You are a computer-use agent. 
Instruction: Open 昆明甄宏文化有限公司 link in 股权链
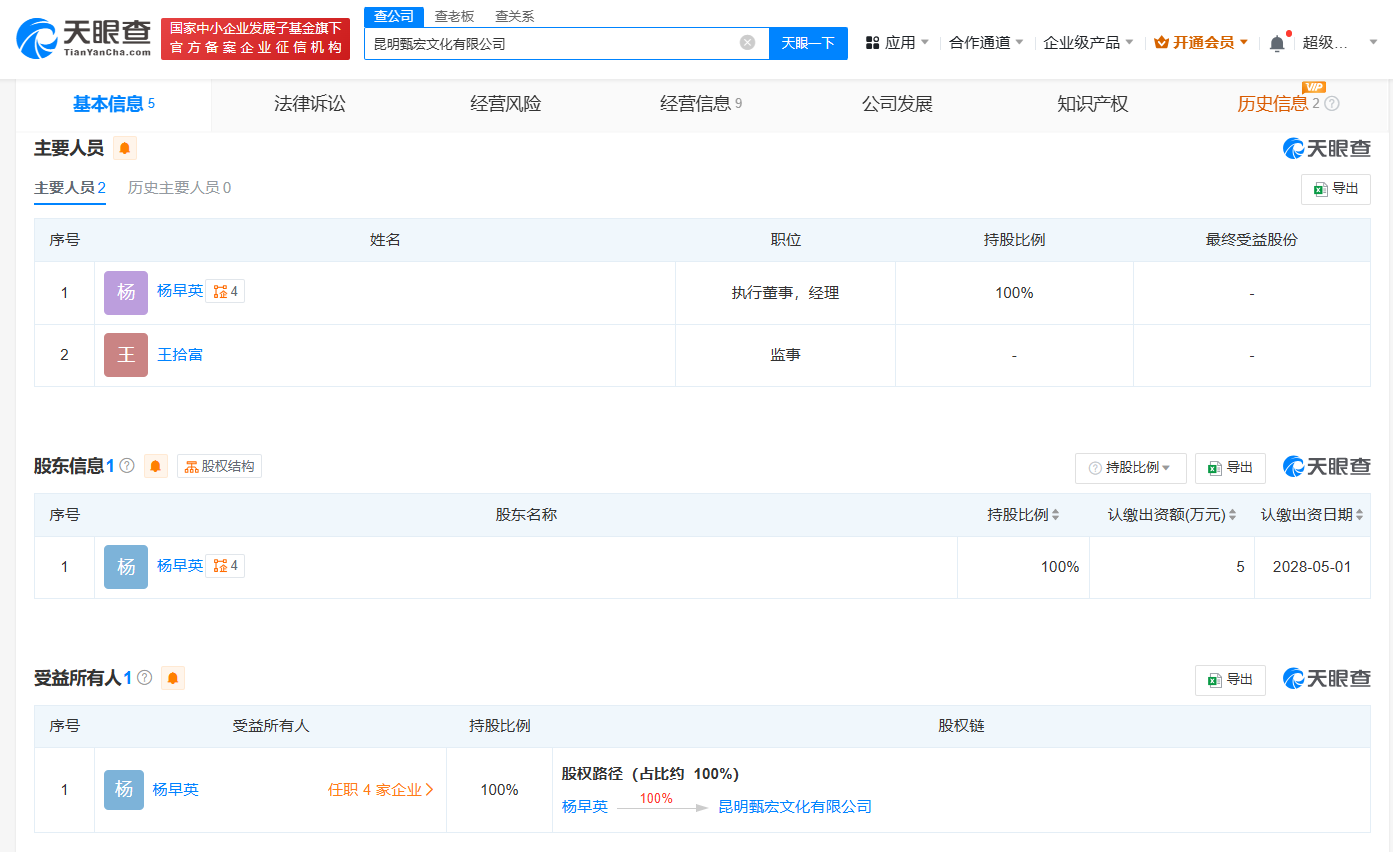tap(795, 807)
